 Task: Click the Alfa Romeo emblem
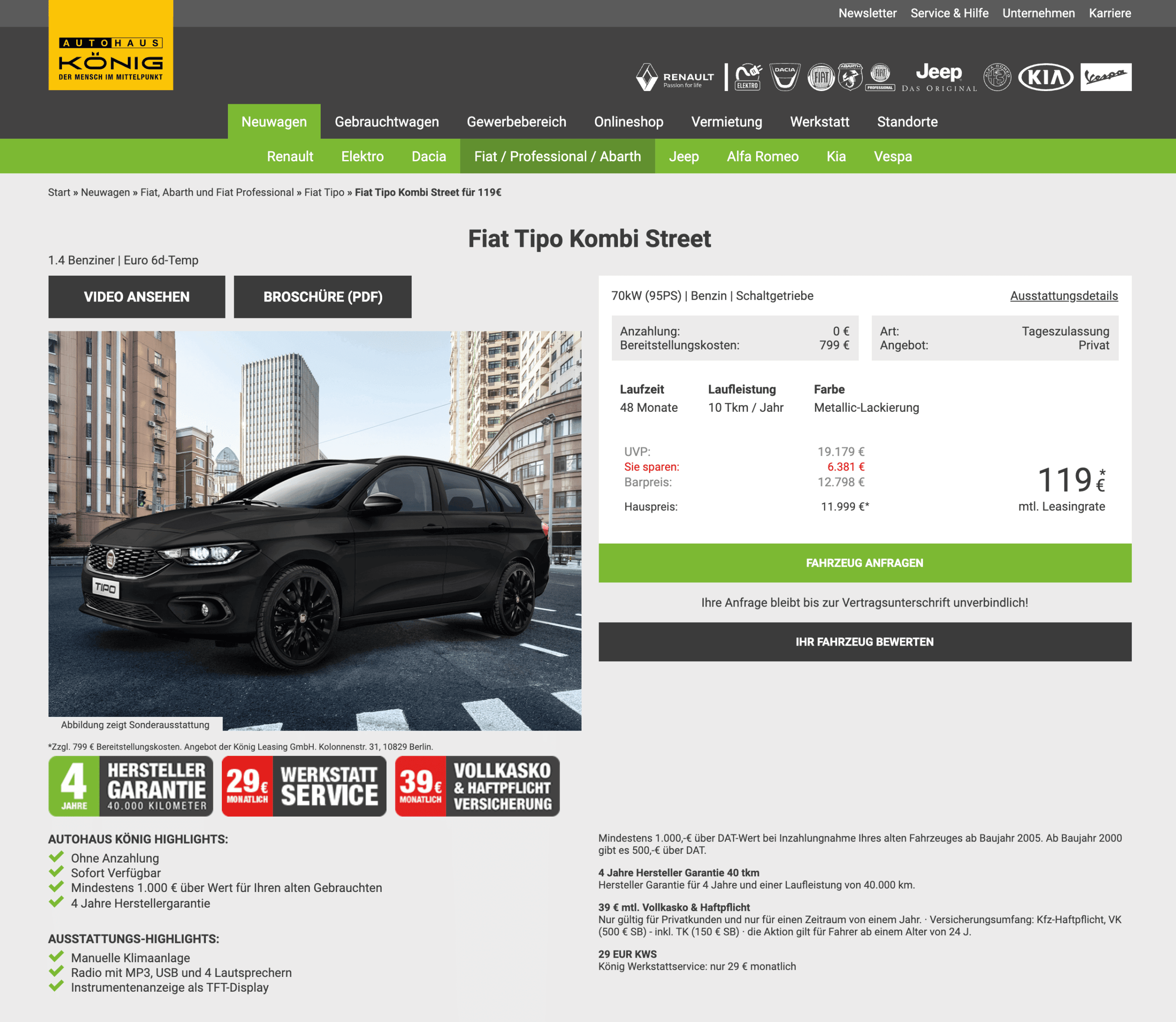point(997,77)
